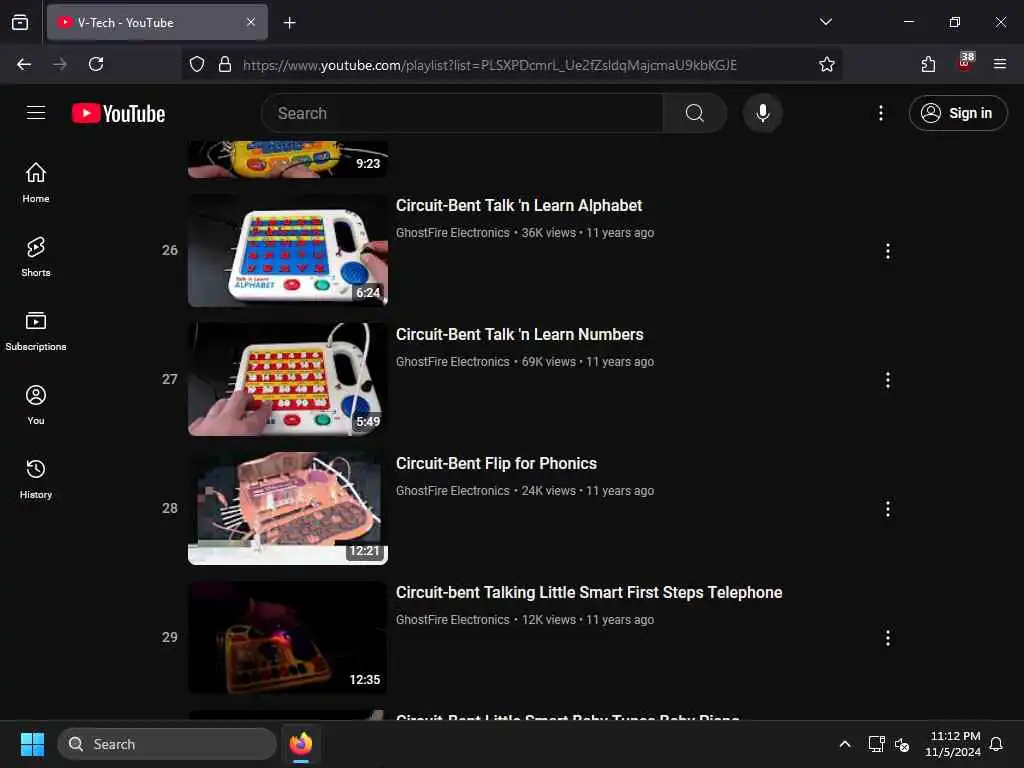Open action menu for Talk 'n Learn Alphabet
This screenshot has height=768, width=1024.
click(888, 251)
